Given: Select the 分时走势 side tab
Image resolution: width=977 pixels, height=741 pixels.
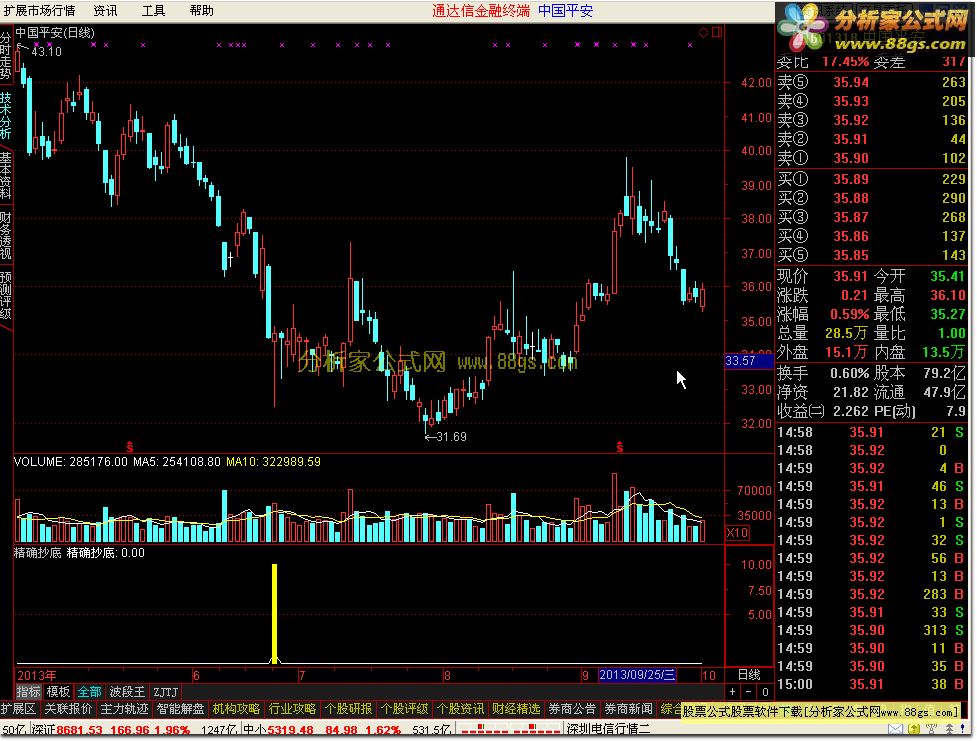Looking at the screenshot, I should pos(6,55).
